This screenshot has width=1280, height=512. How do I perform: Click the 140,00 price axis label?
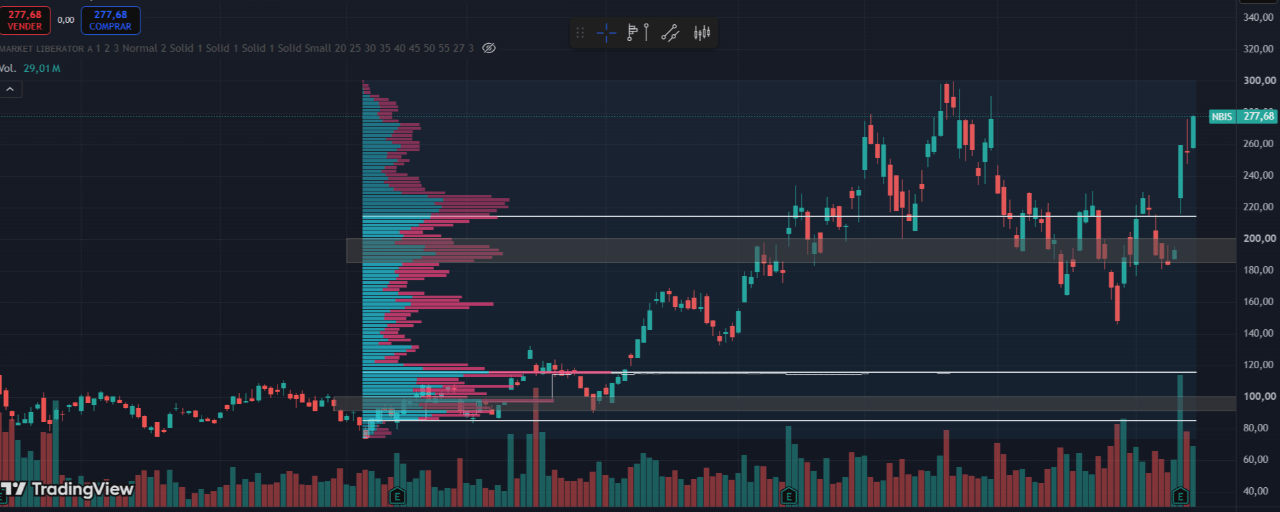1258,333
